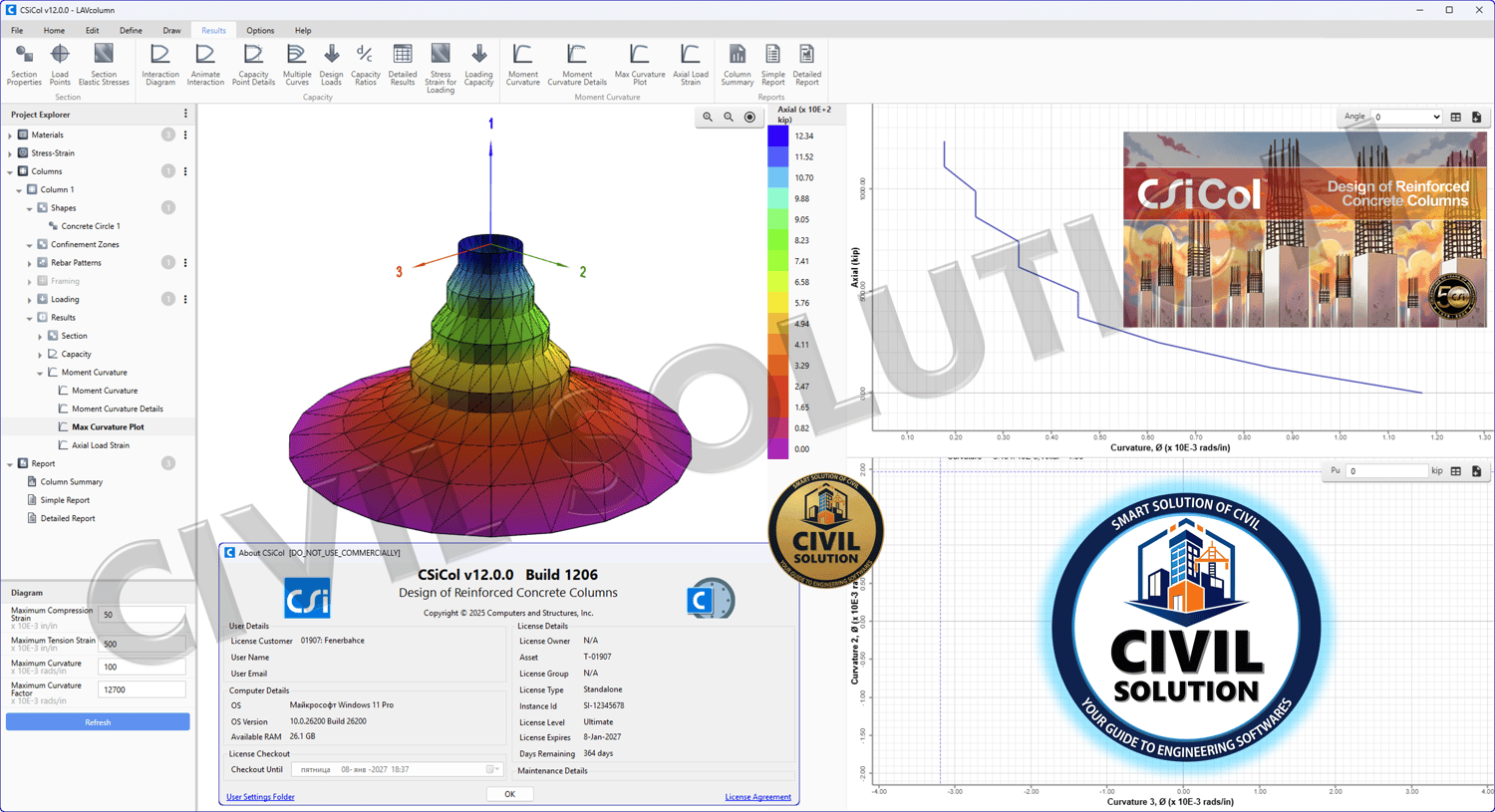Click the Maximum Compression Strain field
The height and width of the screenshot is (812, 1495).
pyautogui.click(x=142, y=615)
